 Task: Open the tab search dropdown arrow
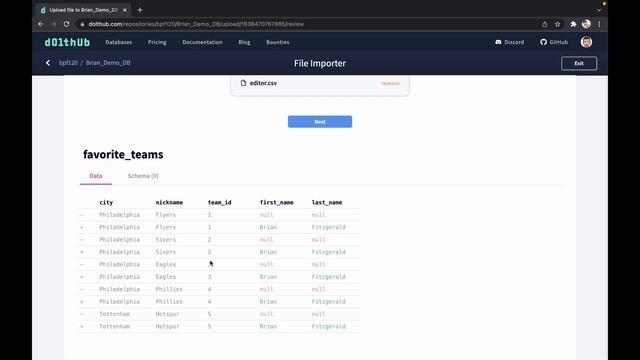pos(599,10)
